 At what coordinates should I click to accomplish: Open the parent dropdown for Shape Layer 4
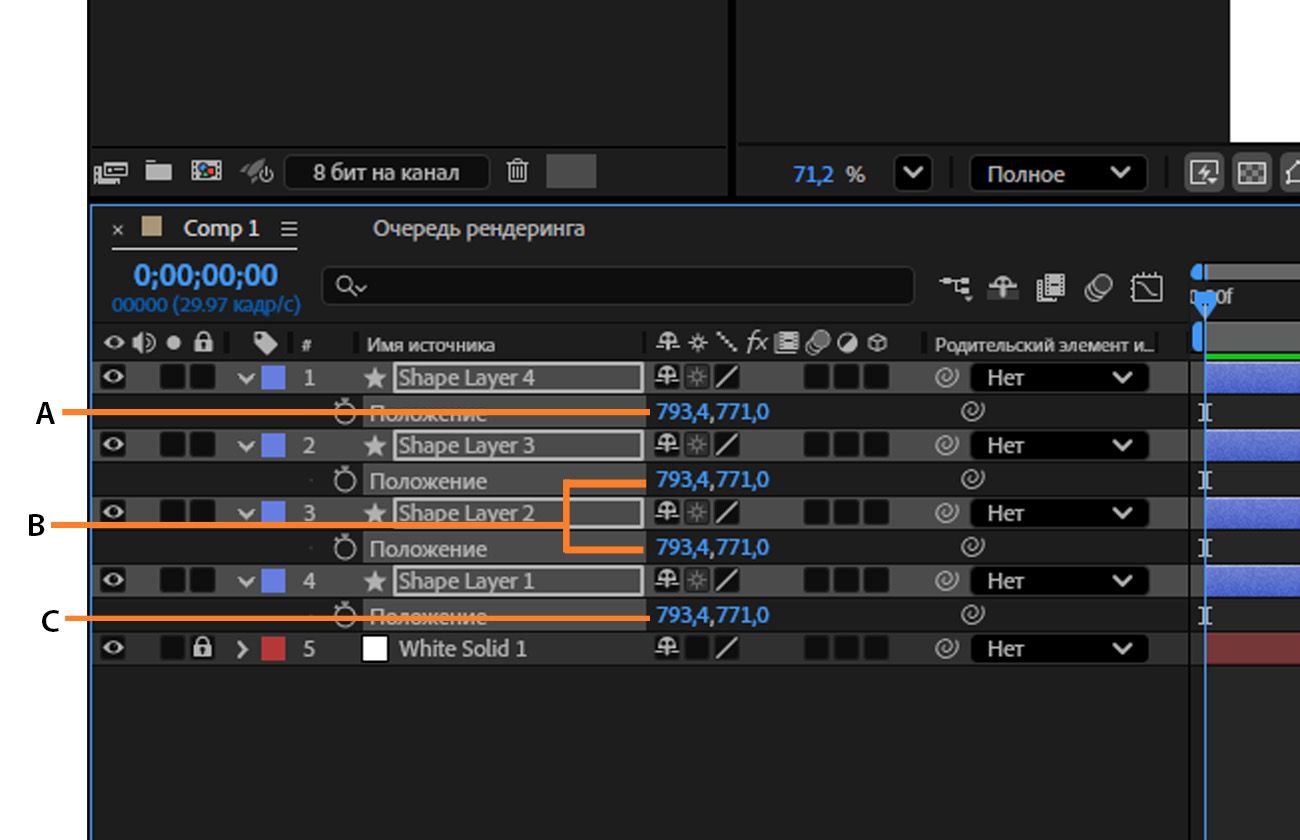pos(1059,378)
